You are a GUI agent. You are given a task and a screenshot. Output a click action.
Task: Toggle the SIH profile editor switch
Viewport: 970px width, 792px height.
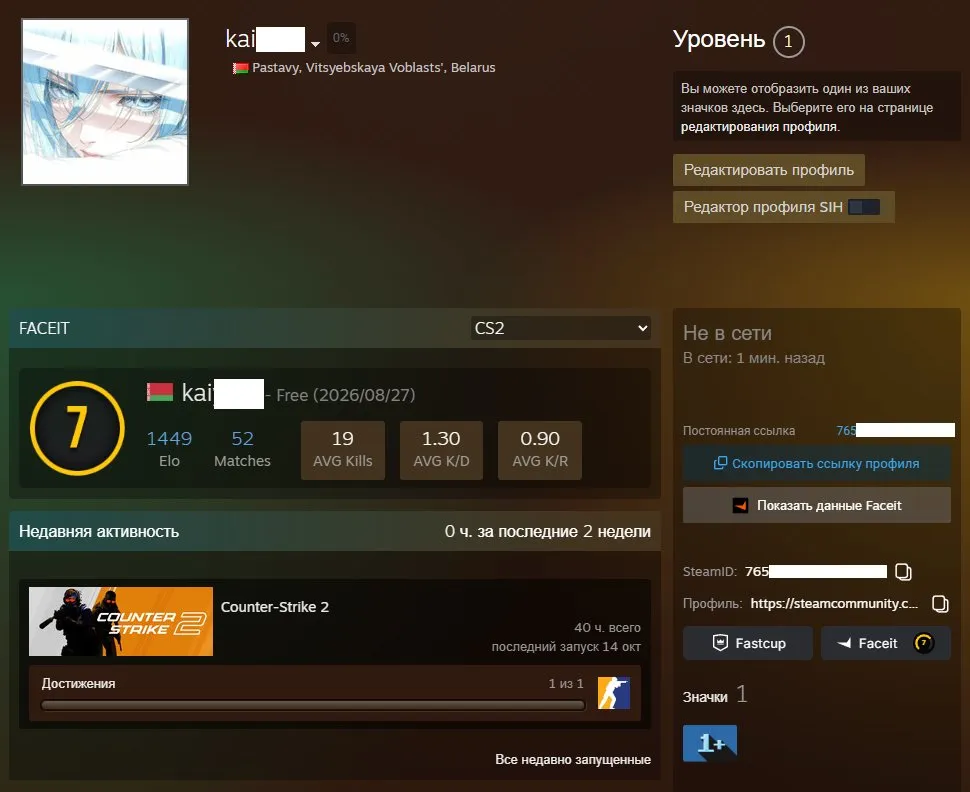click(864, 207)
